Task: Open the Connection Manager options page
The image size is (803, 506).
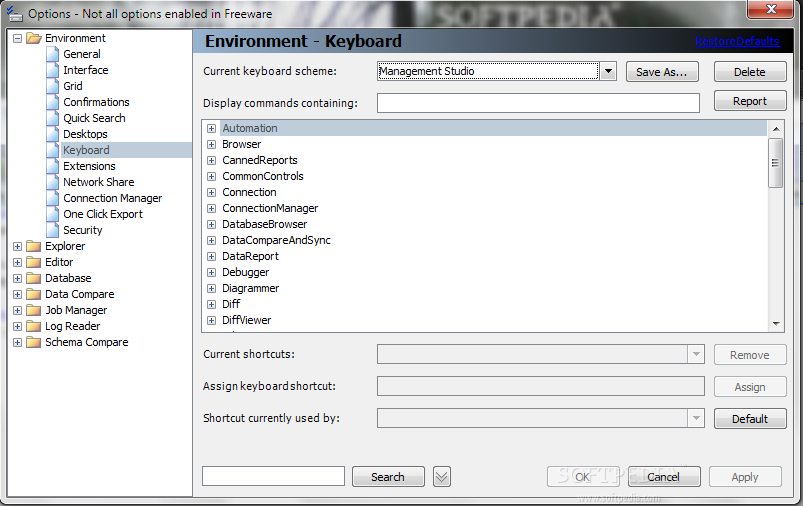Action: 113,198
